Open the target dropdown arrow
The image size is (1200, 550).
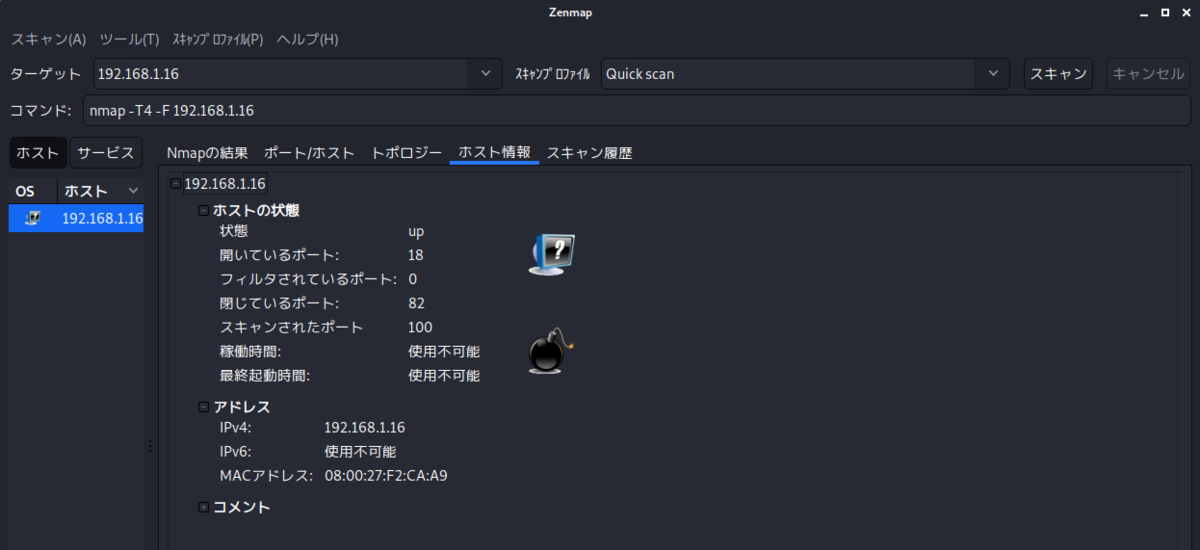485,74
